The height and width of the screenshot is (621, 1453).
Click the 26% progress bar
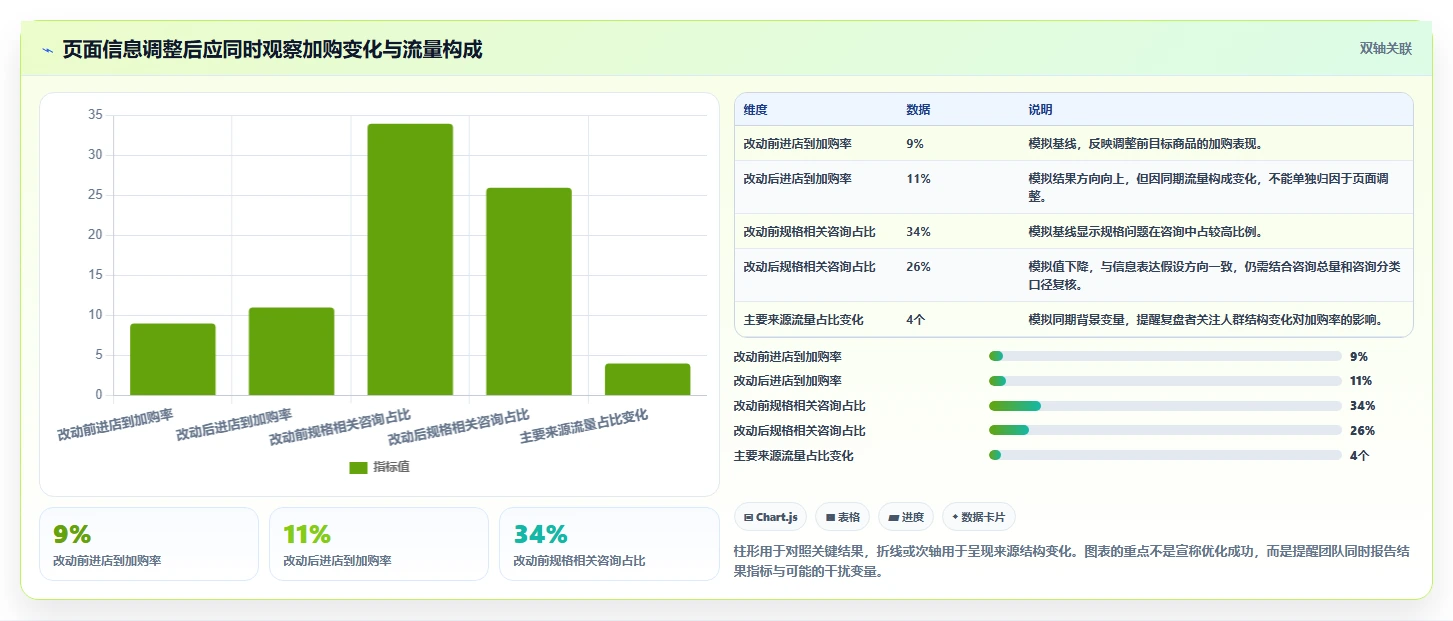1165,431
